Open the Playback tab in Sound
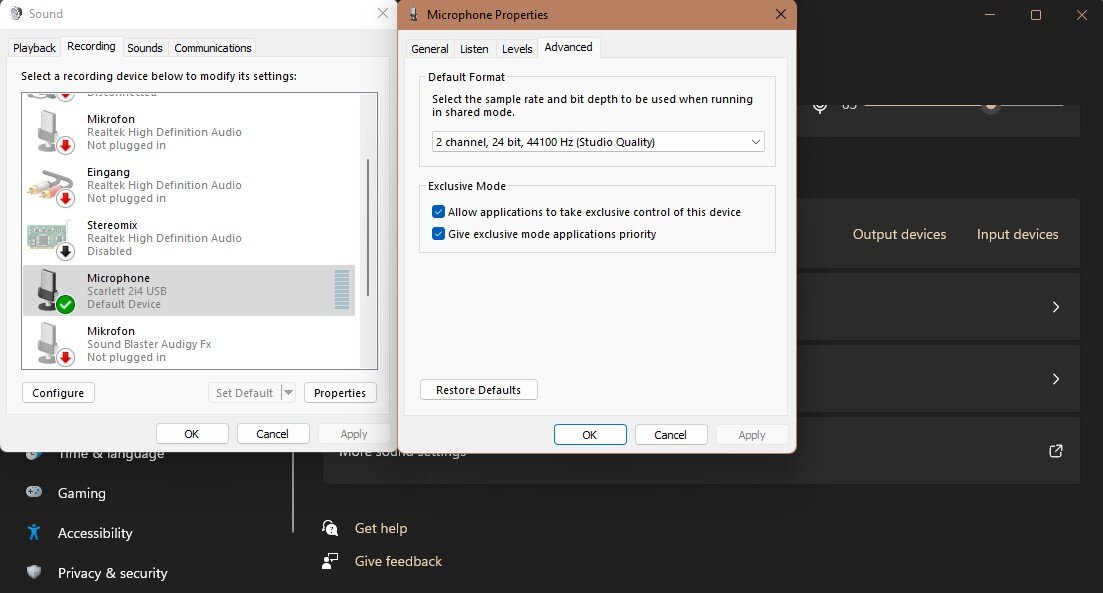Screen dimensions: 1103x593 35,48
